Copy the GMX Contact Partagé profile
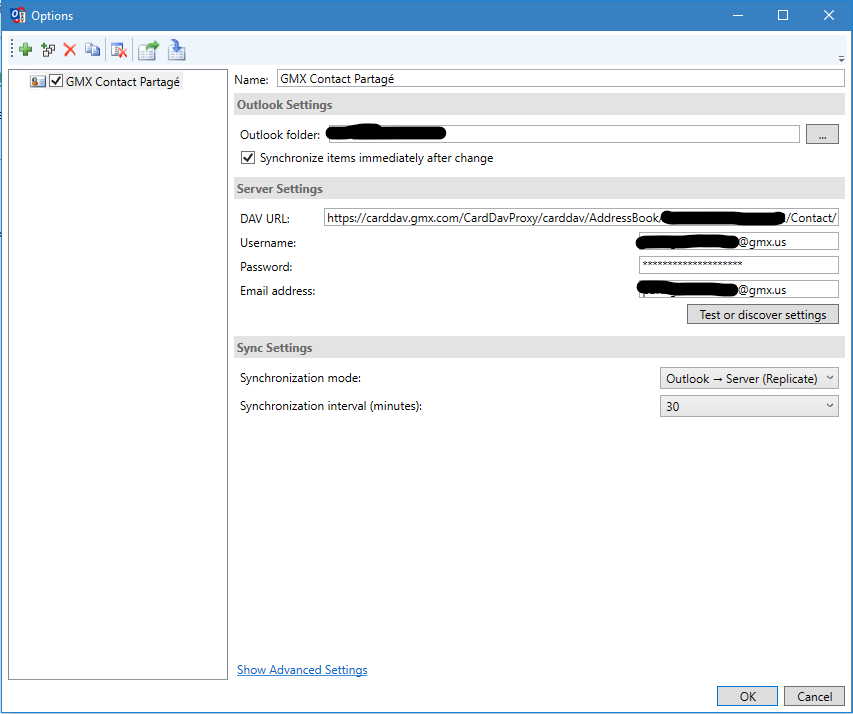 pyautogui.click(x=93, y=49)
